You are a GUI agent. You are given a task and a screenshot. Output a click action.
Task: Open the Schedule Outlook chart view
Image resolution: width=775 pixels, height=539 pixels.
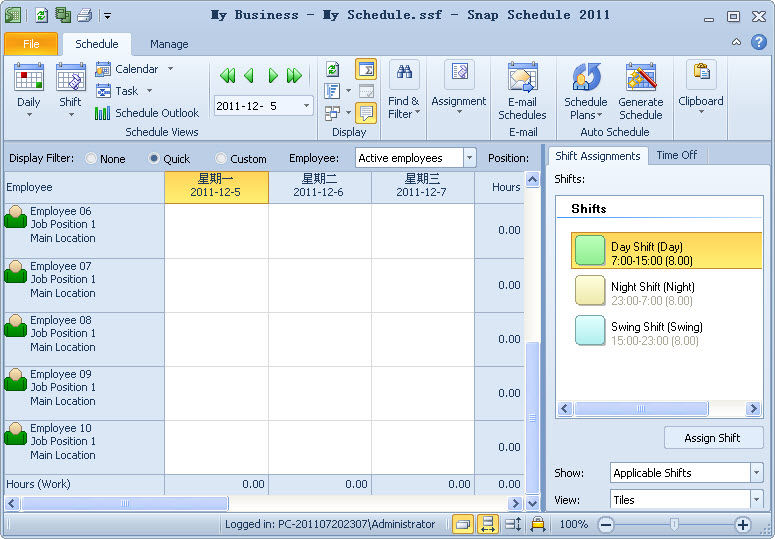(x=147, y=113)
